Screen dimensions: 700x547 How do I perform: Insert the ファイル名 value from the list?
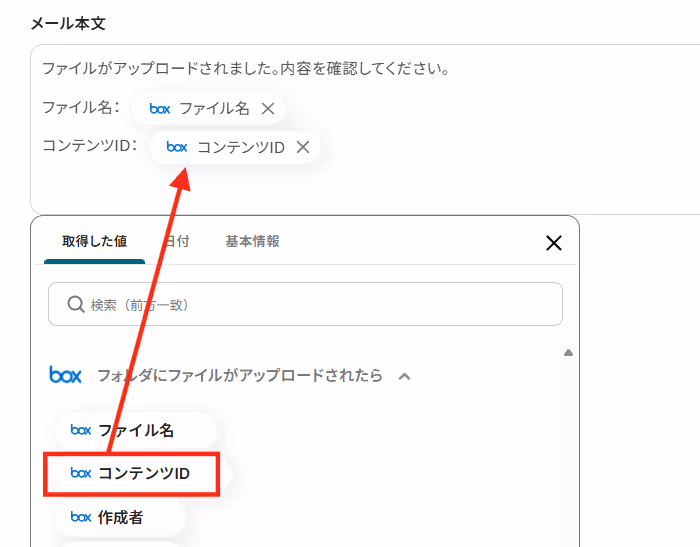click(136, 430)
